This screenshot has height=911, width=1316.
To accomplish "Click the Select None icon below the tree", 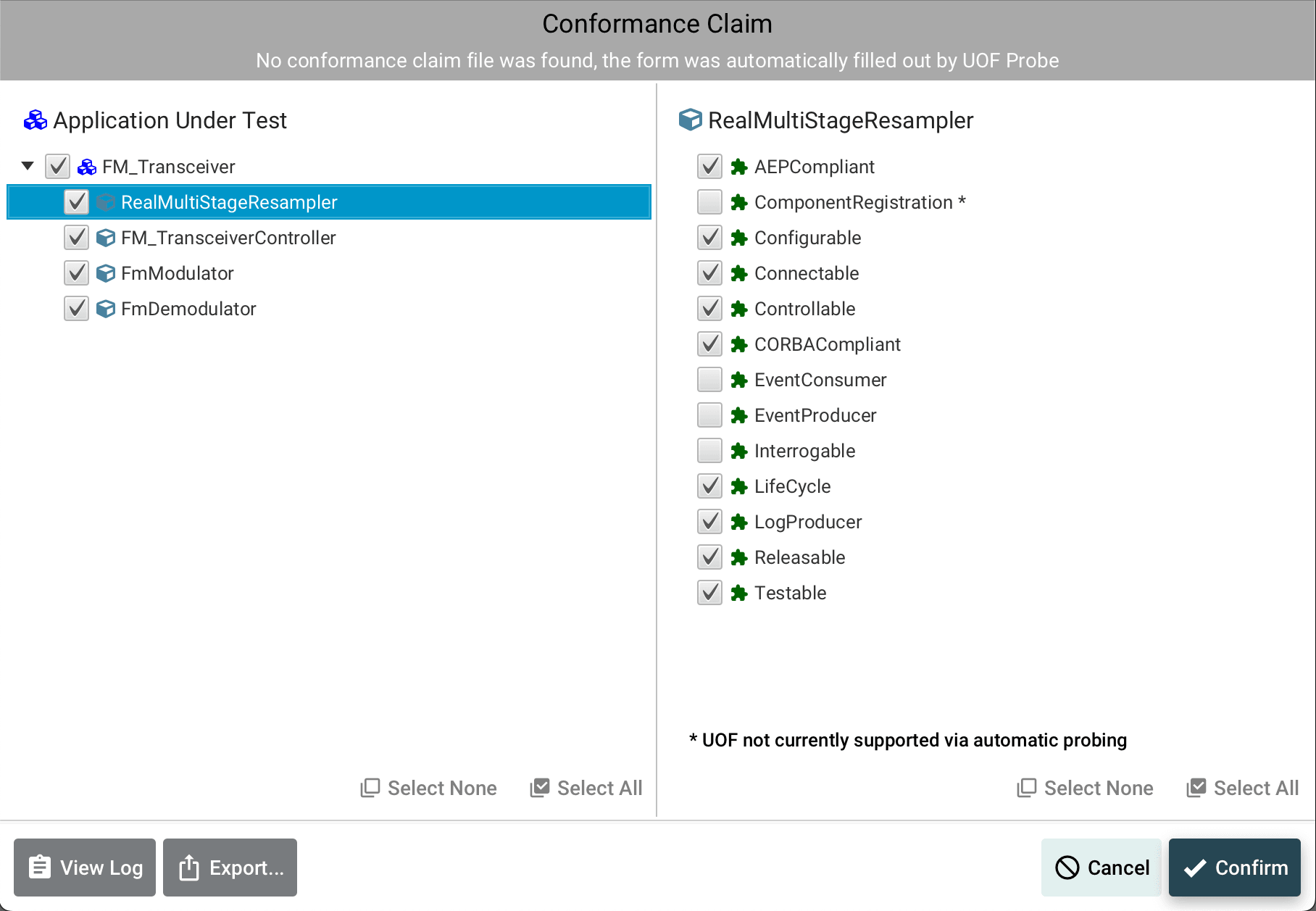I will pyautogui.click(x=370, y=787).
